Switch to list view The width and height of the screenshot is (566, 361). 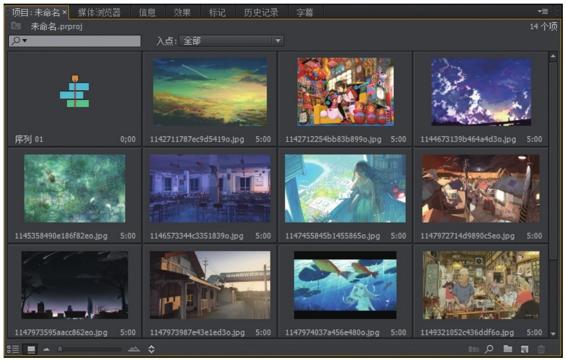[13, 349]
